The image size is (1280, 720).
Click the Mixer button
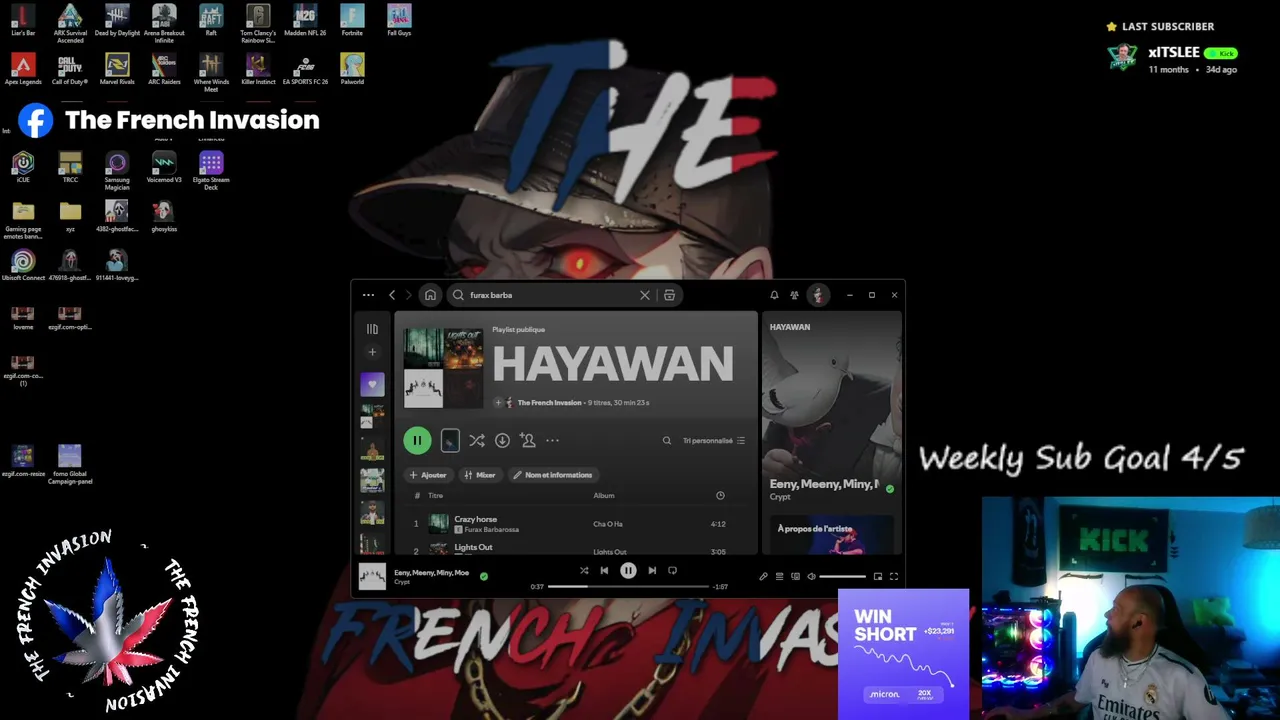(480, 475)
